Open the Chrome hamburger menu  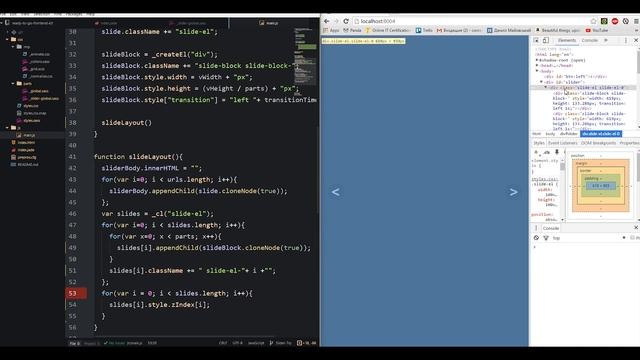pos(636,21)
